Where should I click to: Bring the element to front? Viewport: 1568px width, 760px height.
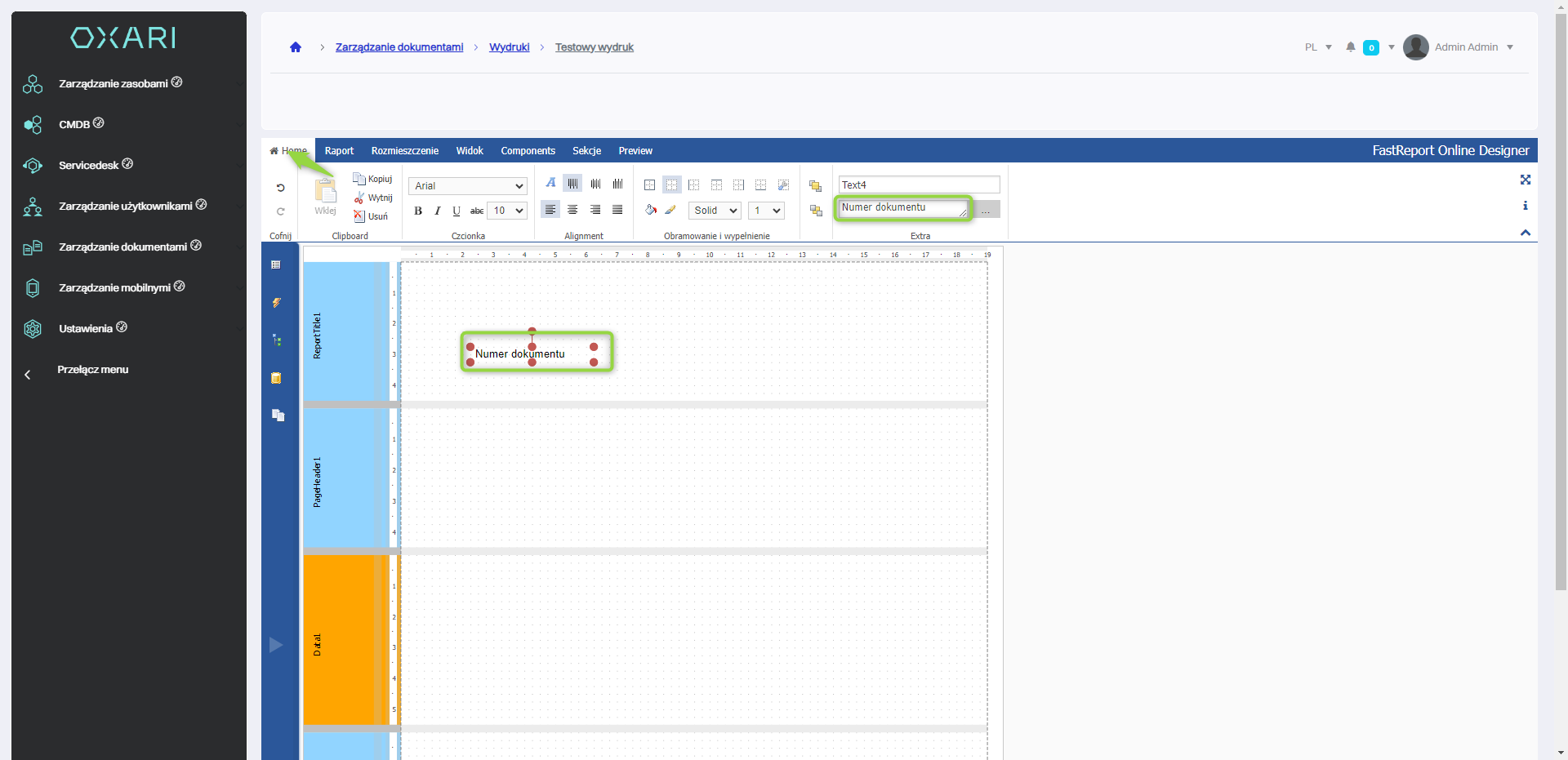[815, 186]
